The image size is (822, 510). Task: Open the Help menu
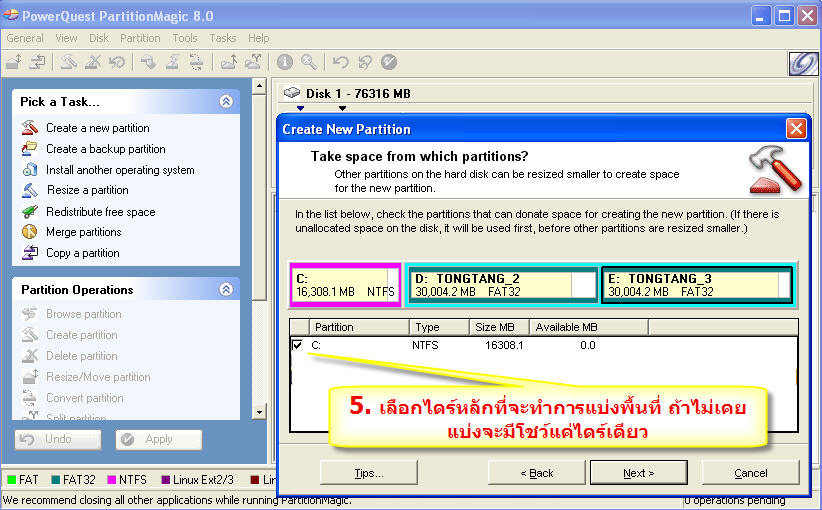pyautogui.click(x=258, y=38)
